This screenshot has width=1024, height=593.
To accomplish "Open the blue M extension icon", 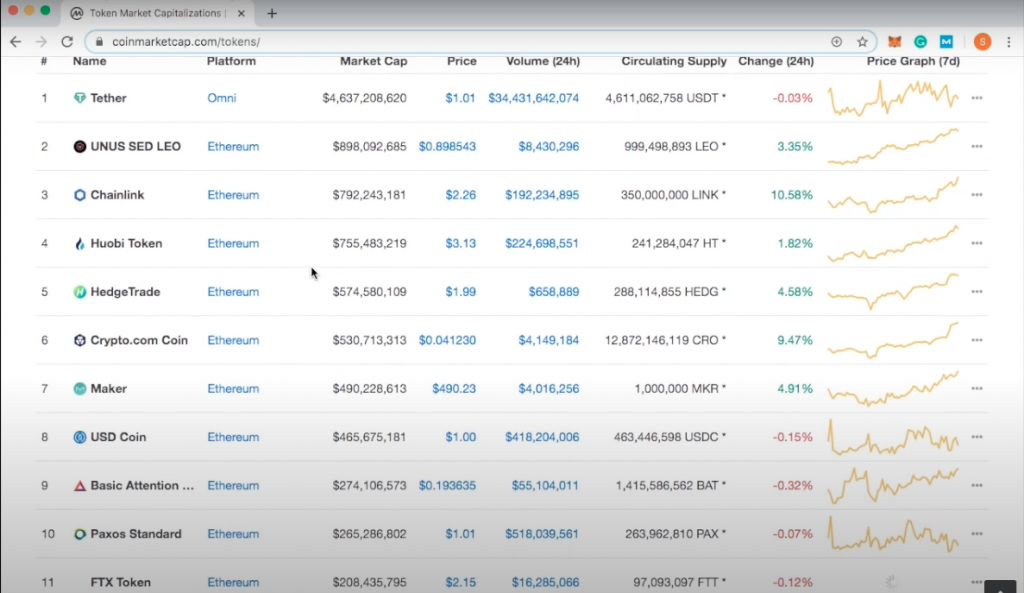I will click(946, 42).
